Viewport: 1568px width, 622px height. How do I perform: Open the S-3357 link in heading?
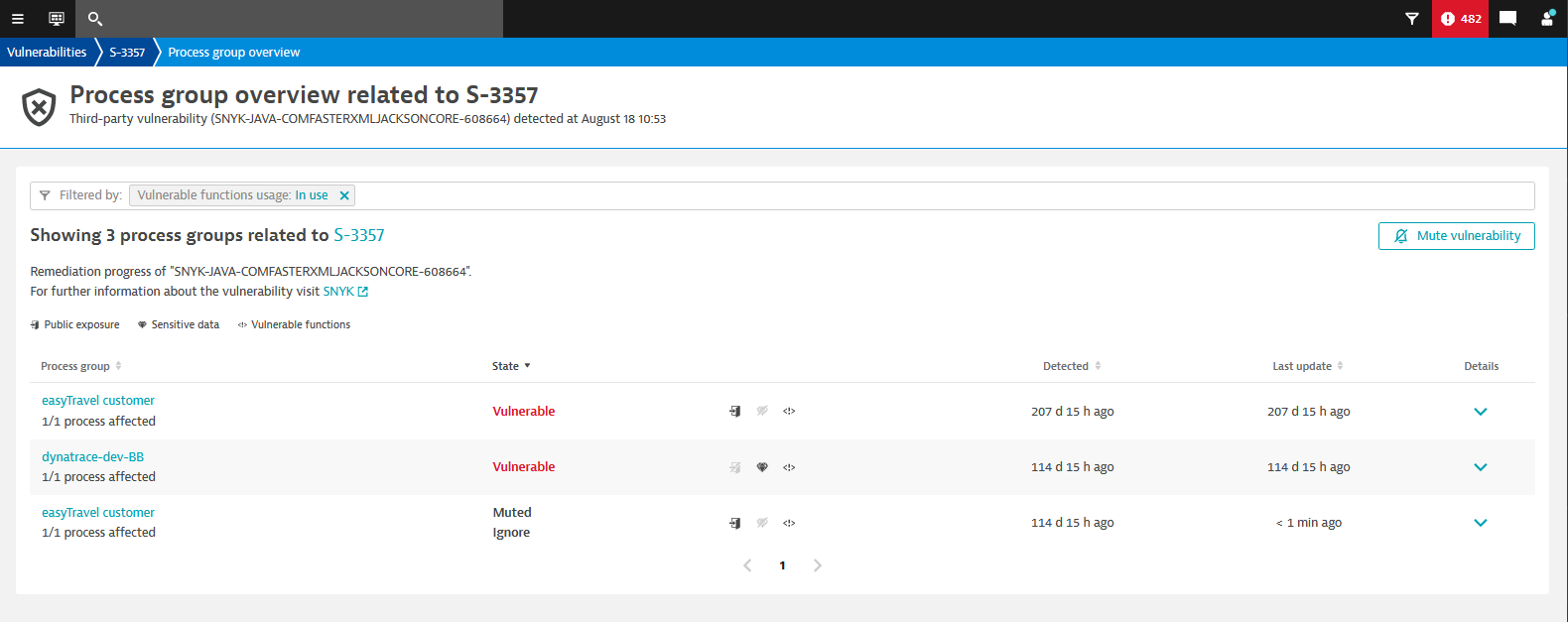(x=358, y=235)
